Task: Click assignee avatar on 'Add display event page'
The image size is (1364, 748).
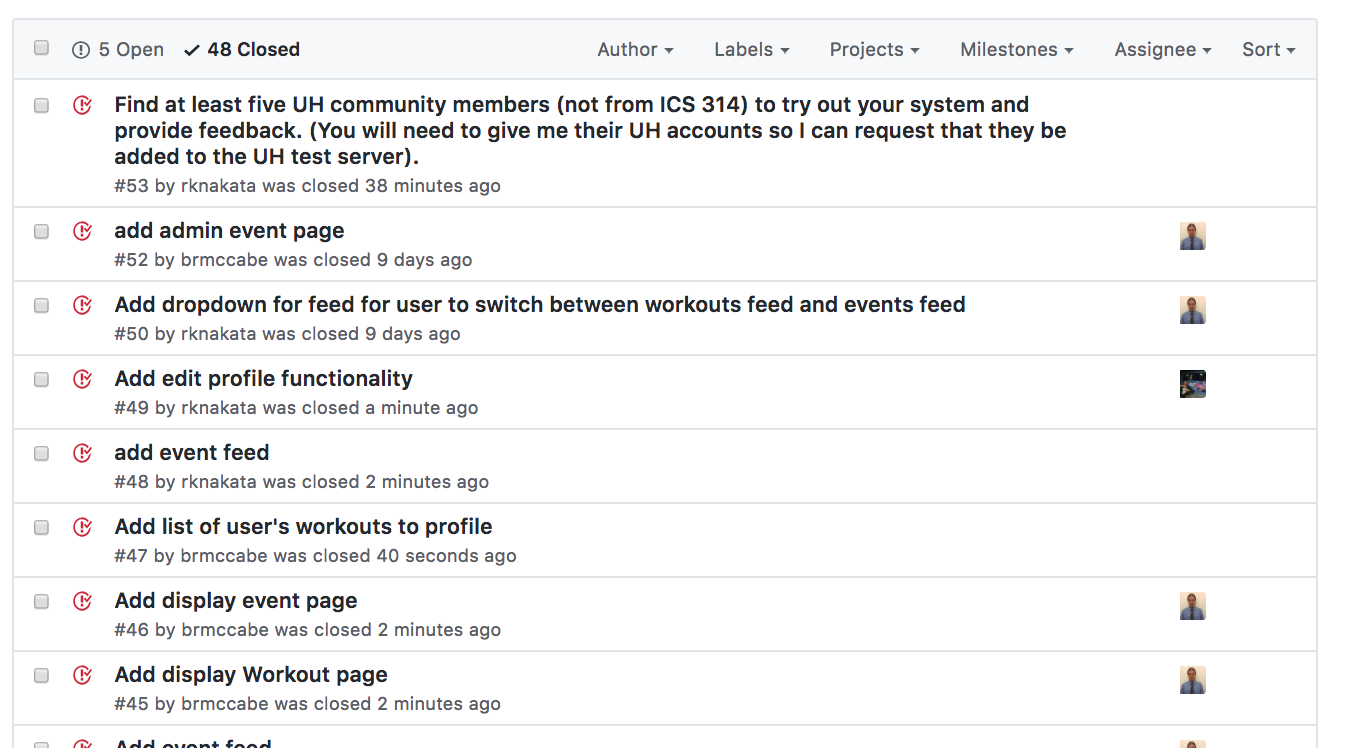Action: [1193, 606]
